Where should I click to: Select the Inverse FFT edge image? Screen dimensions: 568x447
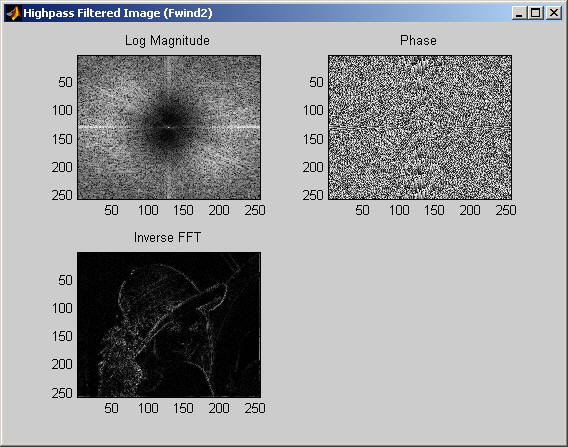(169, 325)
